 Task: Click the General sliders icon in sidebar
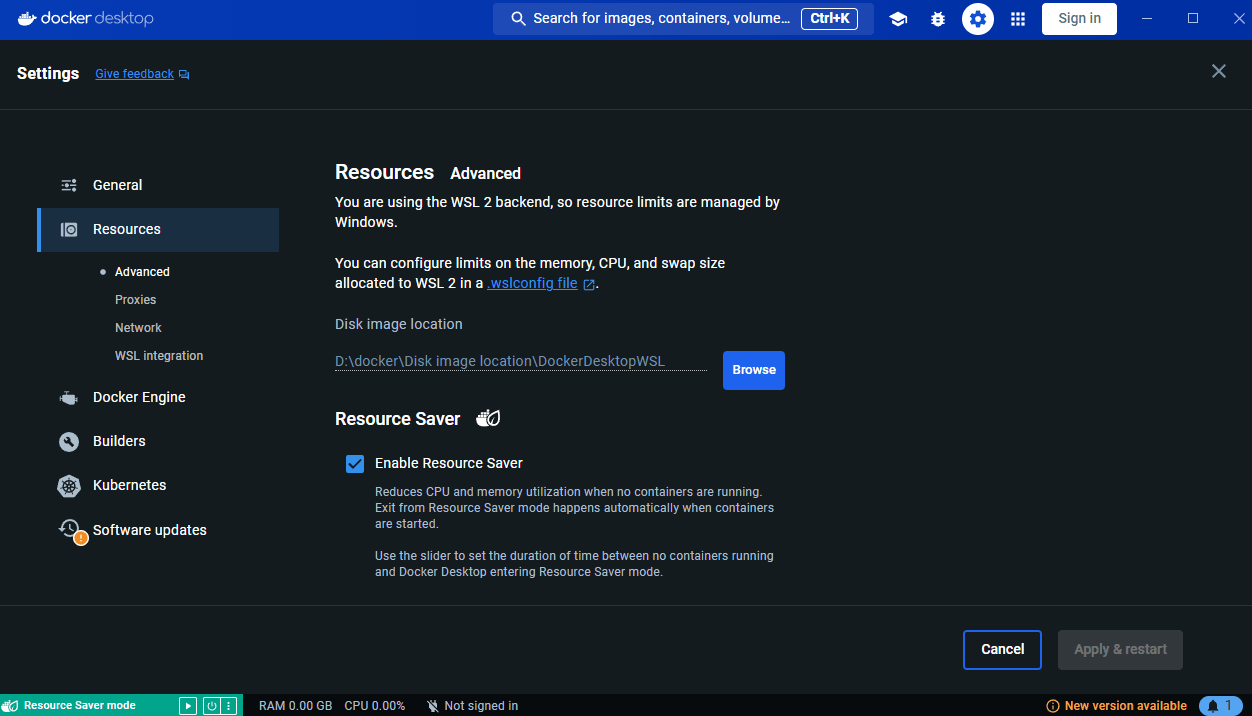pyautogui.click(x=69, y=185)
